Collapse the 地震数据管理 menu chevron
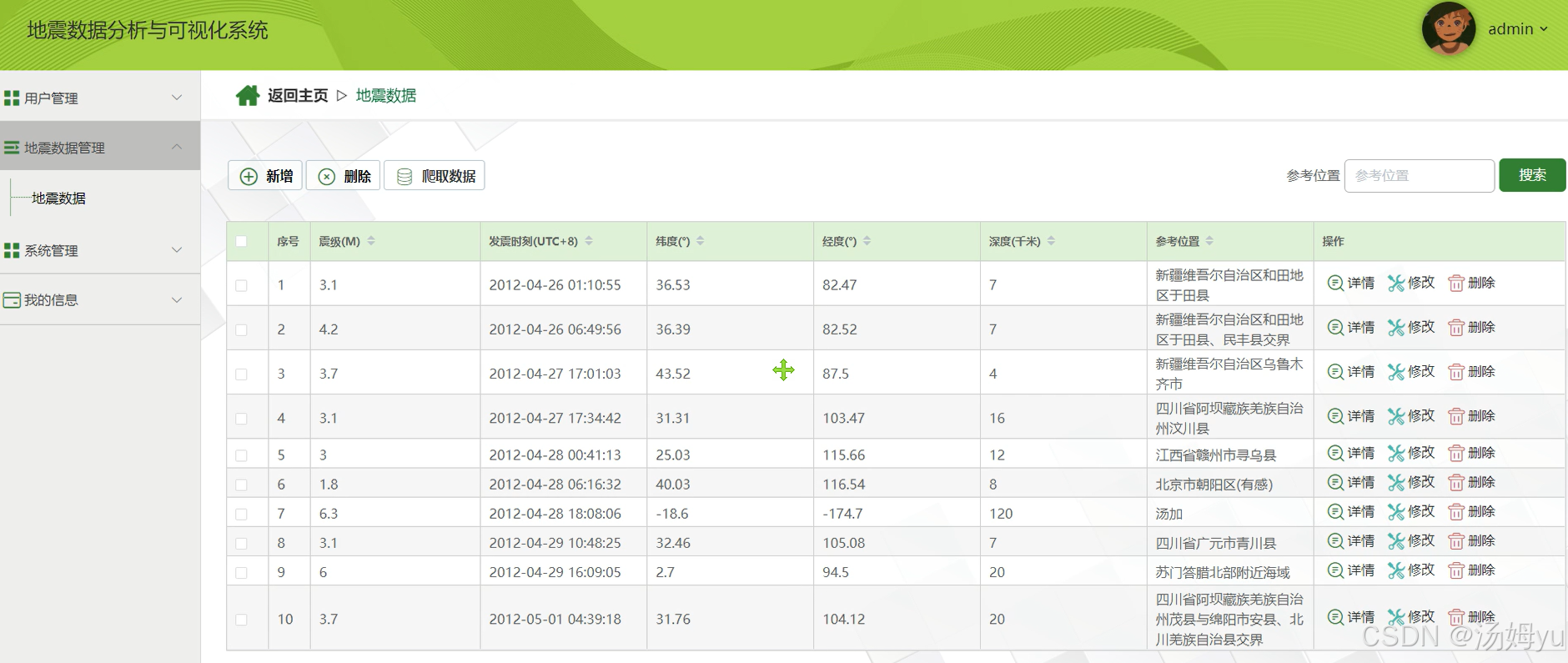 tap(177, 147)
